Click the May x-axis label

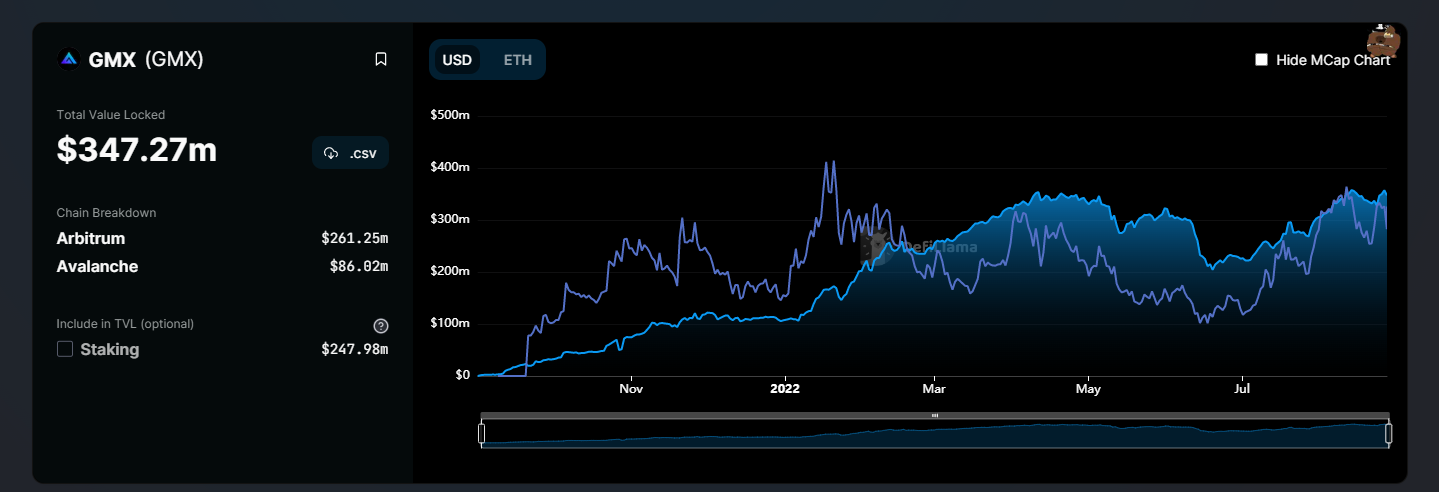(x=1088, y=388)
